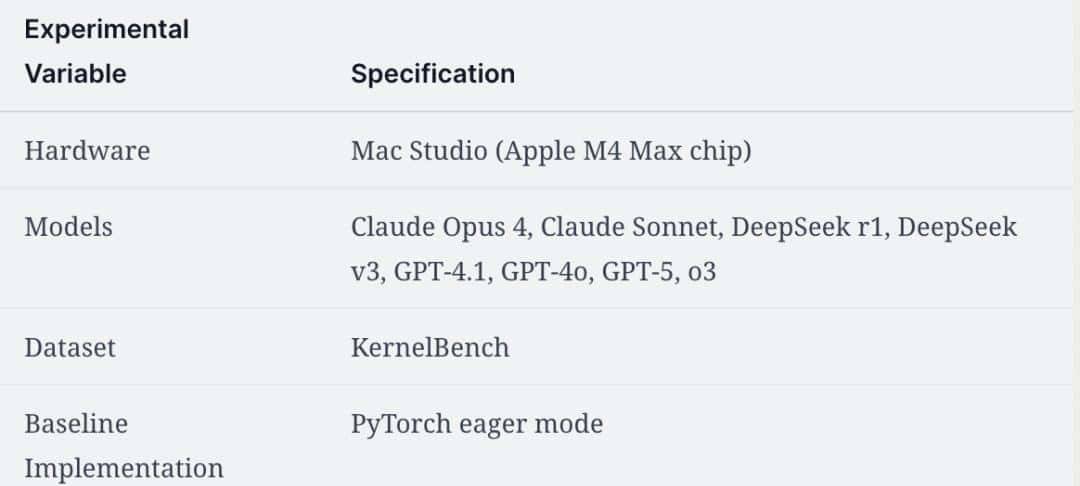The image size is (1080, 486).
Task: Click GPT-4o in models list
Action: click(x=546, y=271)
